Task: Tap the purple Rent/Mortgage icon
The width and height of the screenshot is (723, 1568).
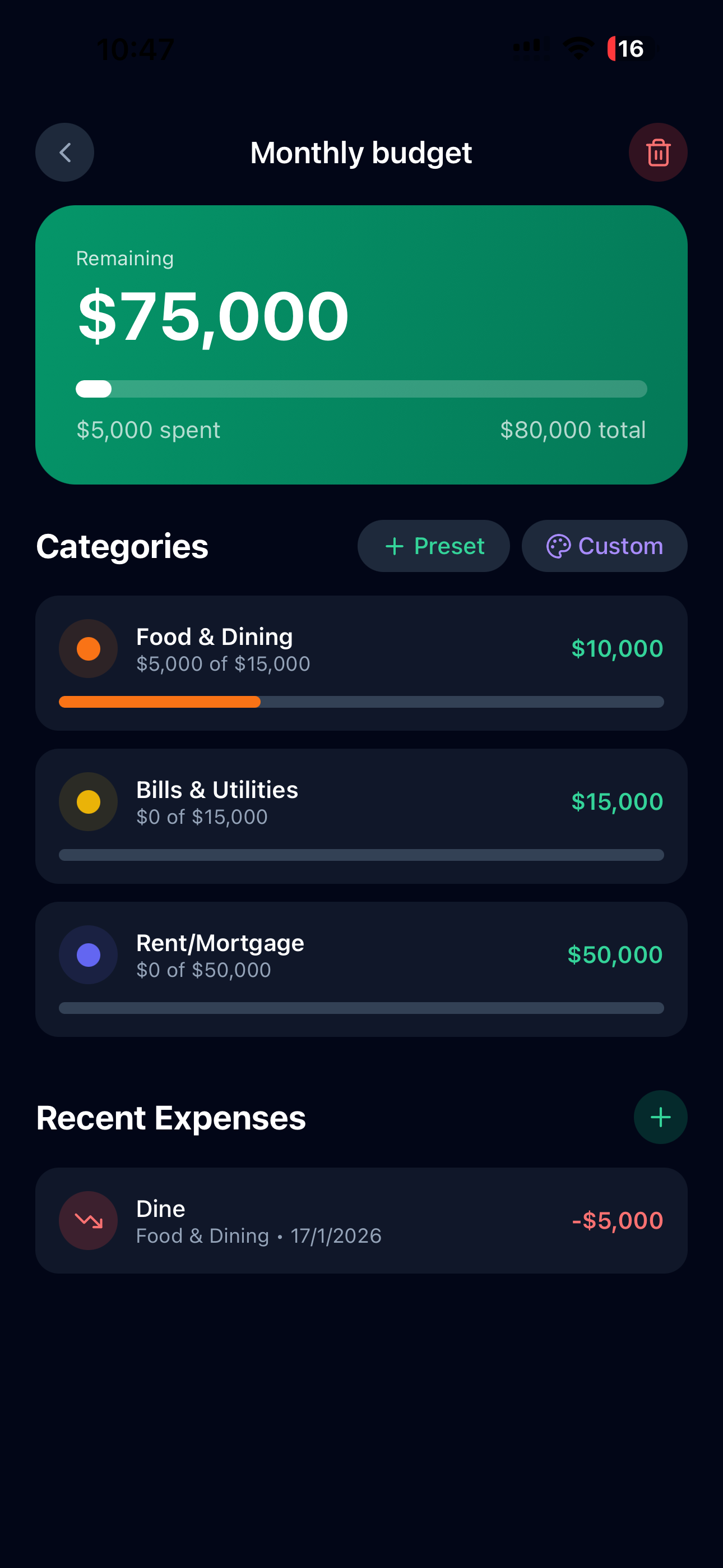Action: point(88,955)
